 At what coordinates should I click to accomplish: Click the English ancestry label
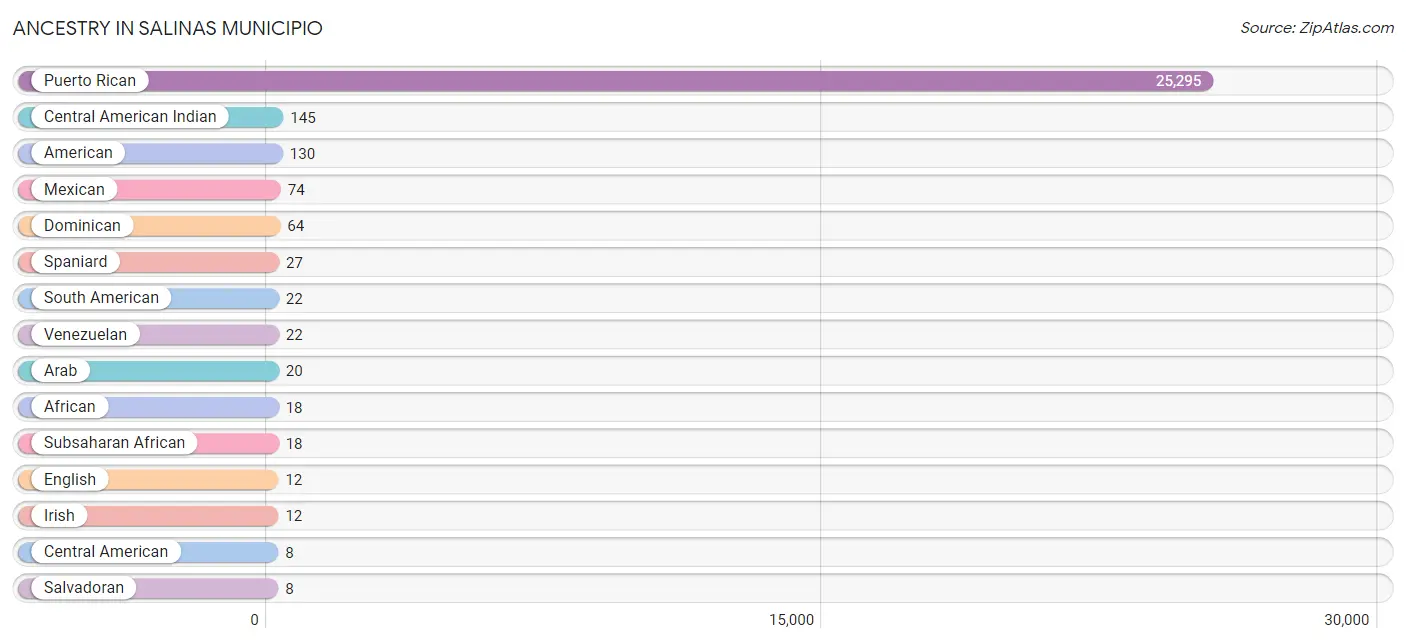tap(70, 480)
